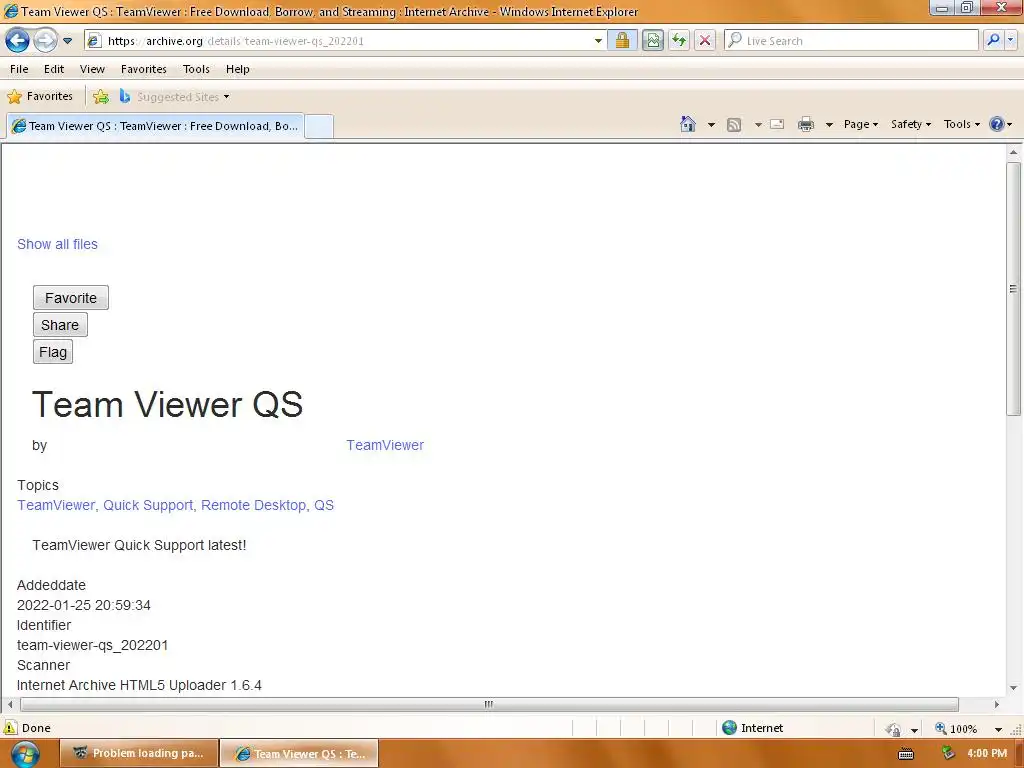Image resolution: width=1024 pixels, height=768 pixels.
Task: Click the Favorites star button
Action: 40,97
